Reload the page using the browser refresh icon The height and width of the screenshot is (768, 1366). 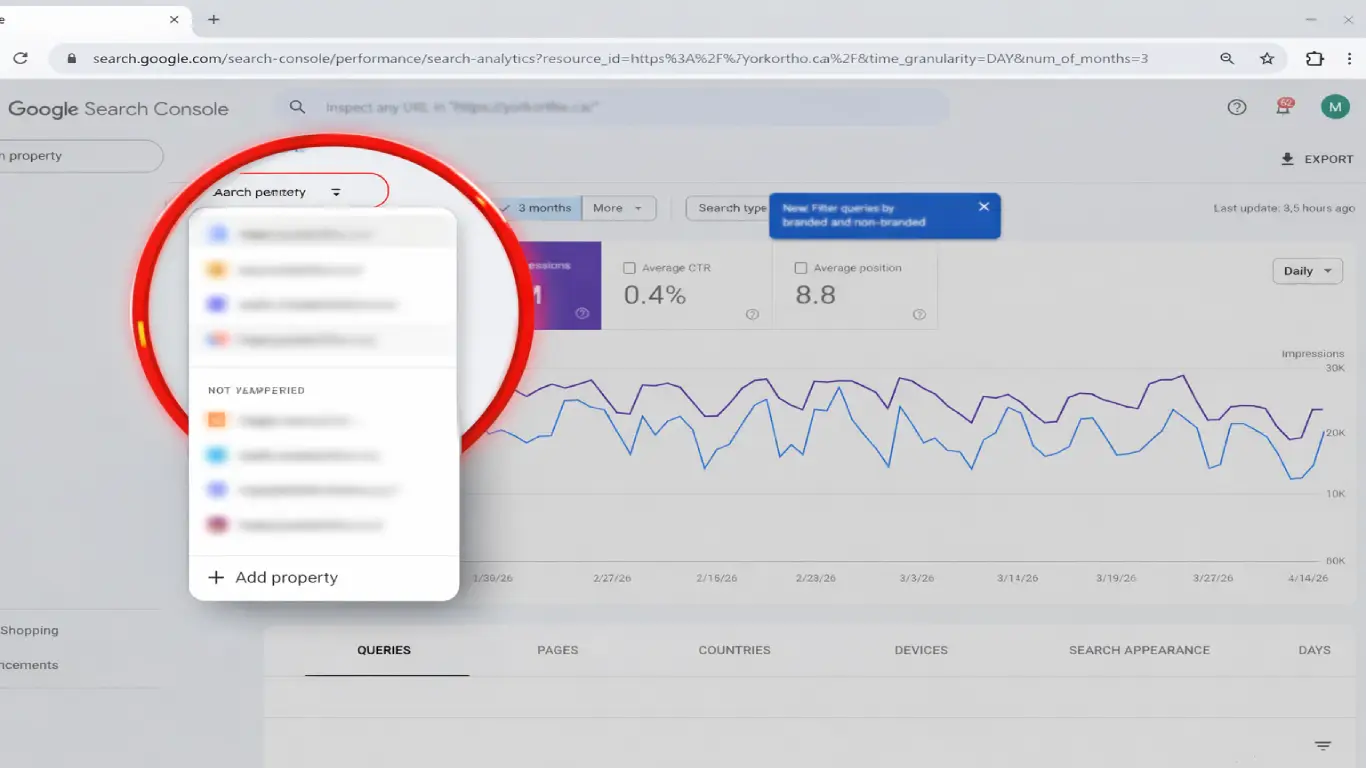point(20,59)
